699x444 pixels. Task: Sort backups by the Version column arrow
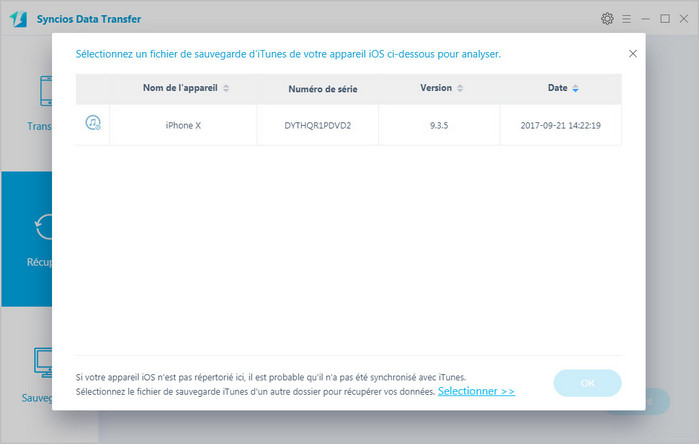pyautogui.click(x=459, y=88)
